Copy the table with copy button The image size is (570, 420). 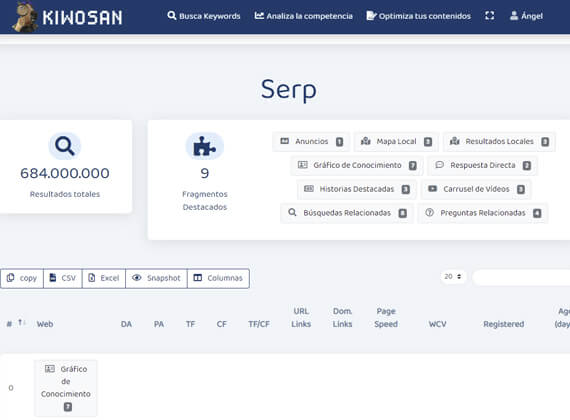(22, 278)
